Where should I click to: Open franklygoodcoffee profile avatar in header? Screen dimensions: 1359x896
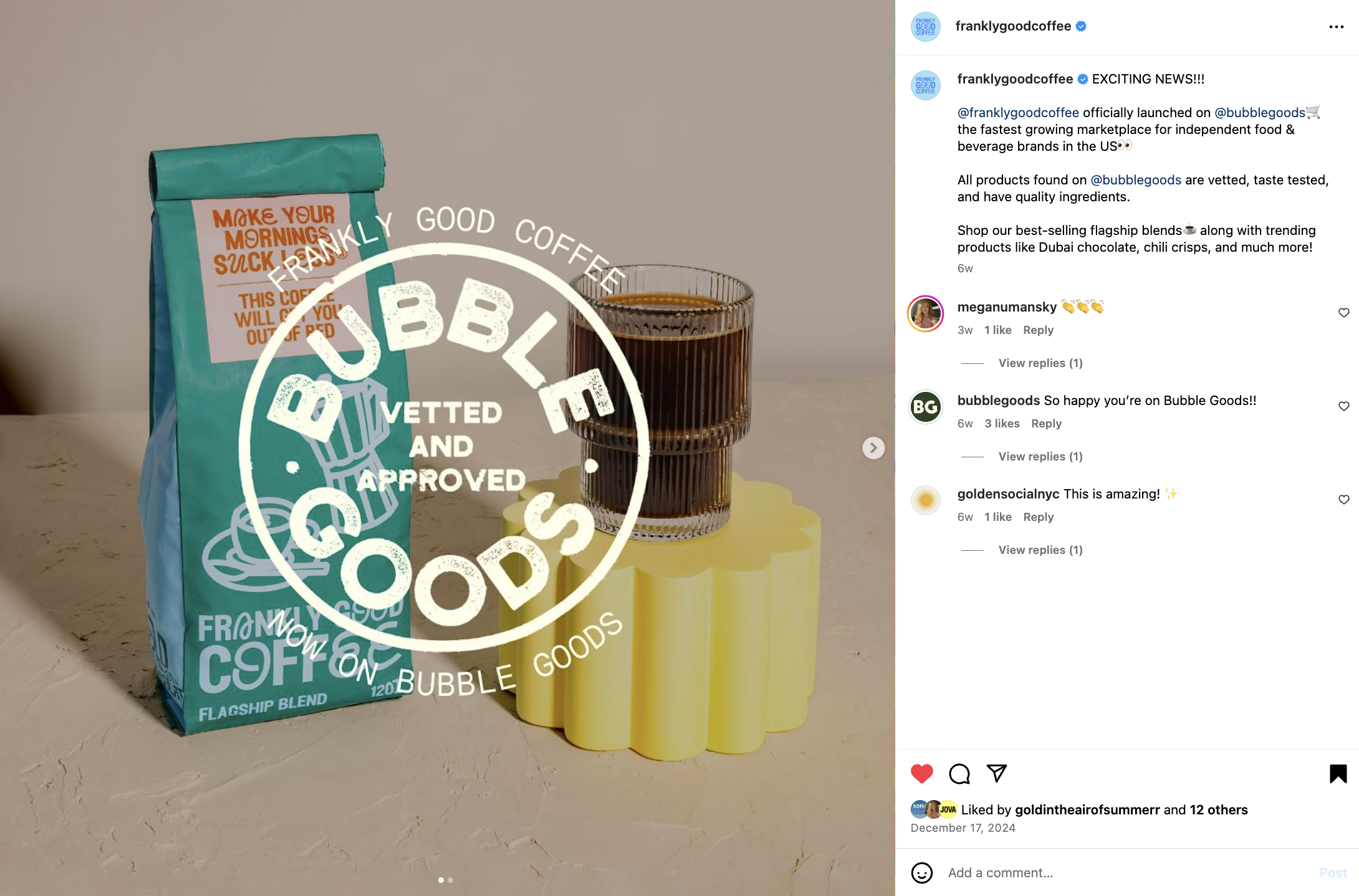[x=925, y=27]
